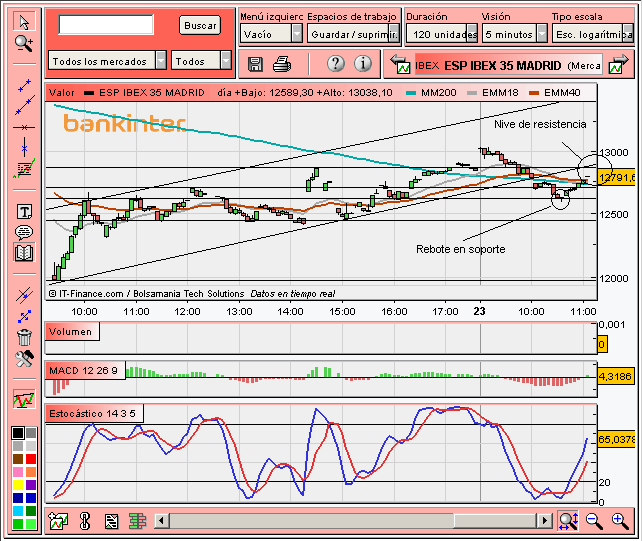Image resolution: width=643 pixels, height=541 pixels.
Task: Choose the extended trend line tool
Action: pyautogui.click(x=24, y=105)
